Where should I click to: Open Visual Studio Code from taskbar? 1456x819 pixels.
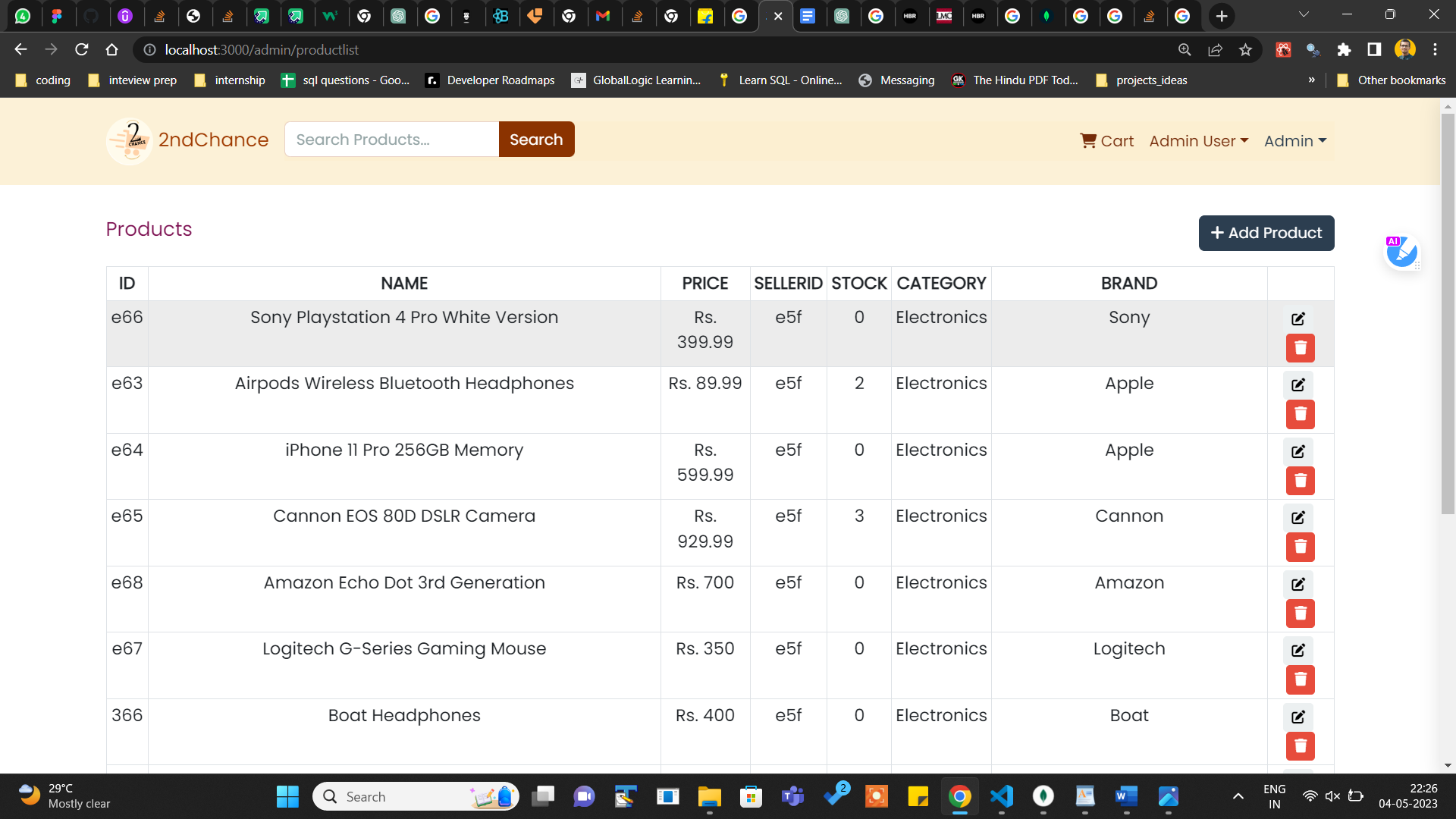click(1001, 796)
